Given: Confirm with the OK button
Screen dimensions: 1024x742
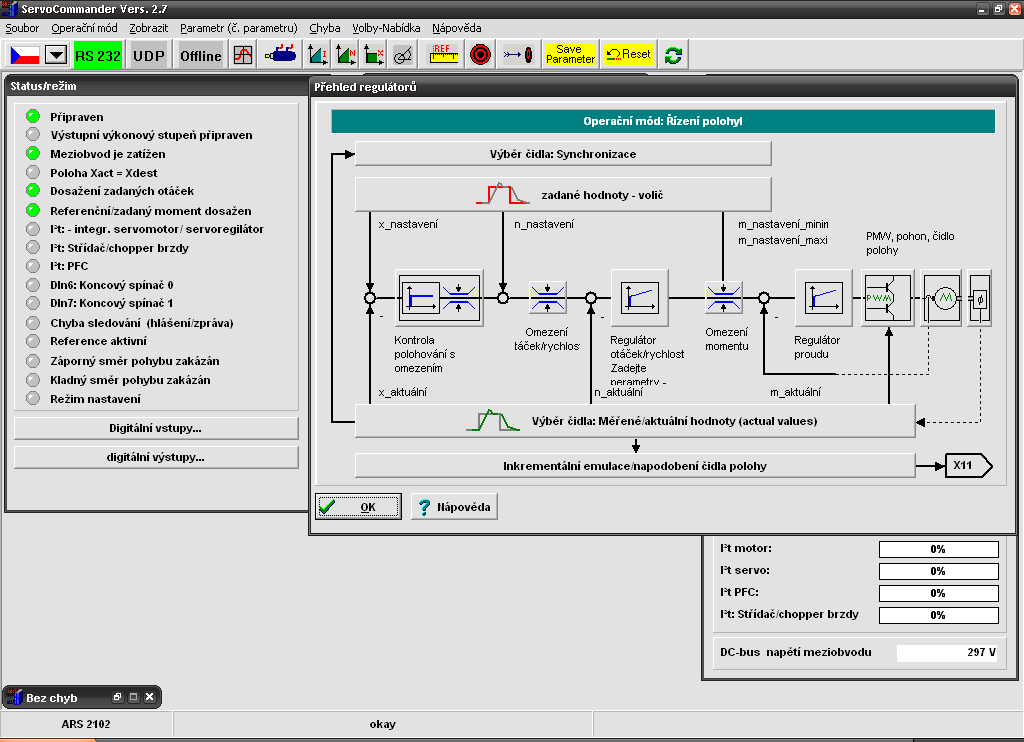Looking at the screenshot, I should tap(358, 507).
